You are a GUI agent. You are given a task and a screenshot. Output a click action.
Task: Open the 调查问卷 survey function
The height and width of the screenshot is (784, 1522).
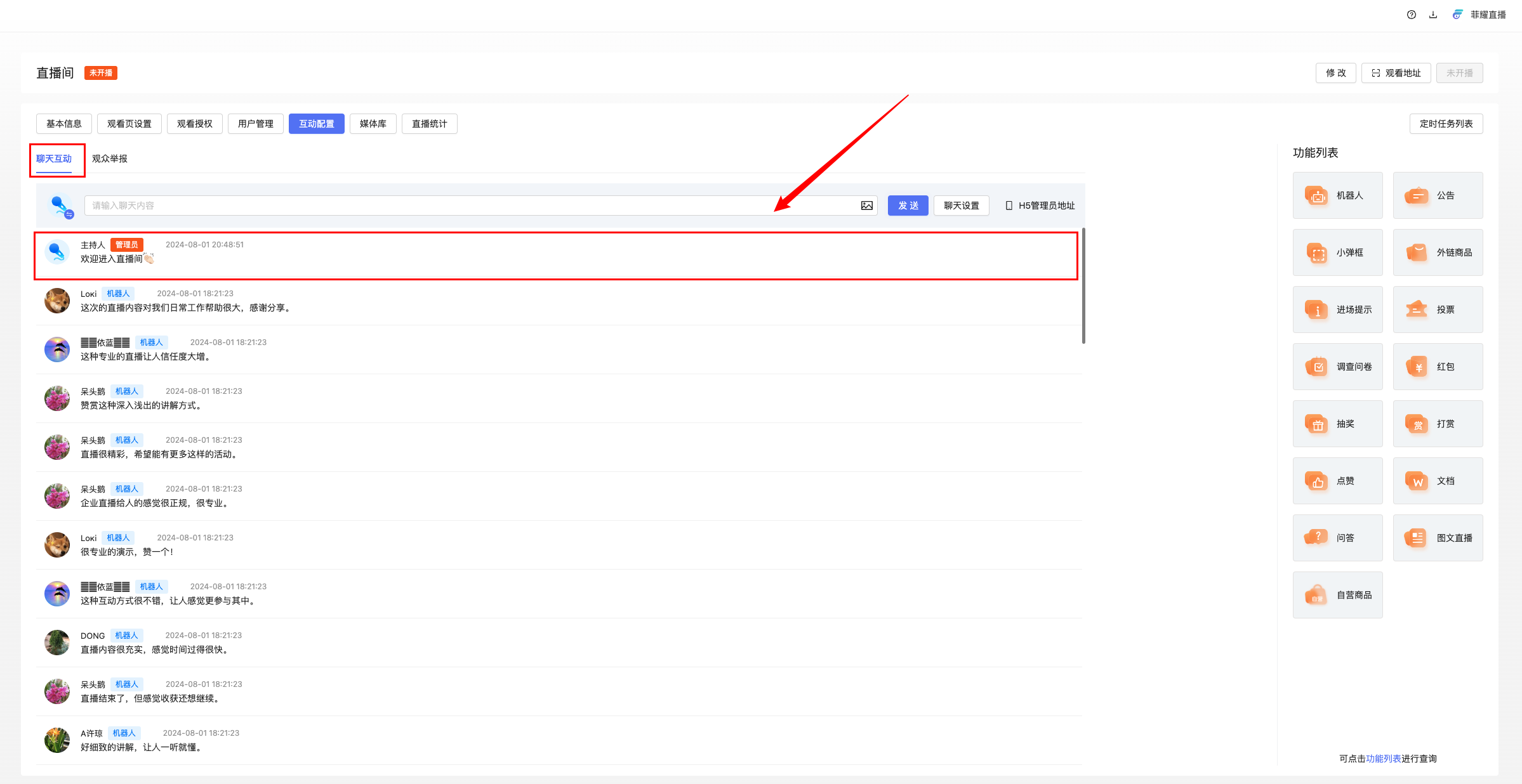pyautogui.click(x=1337, y=367)
